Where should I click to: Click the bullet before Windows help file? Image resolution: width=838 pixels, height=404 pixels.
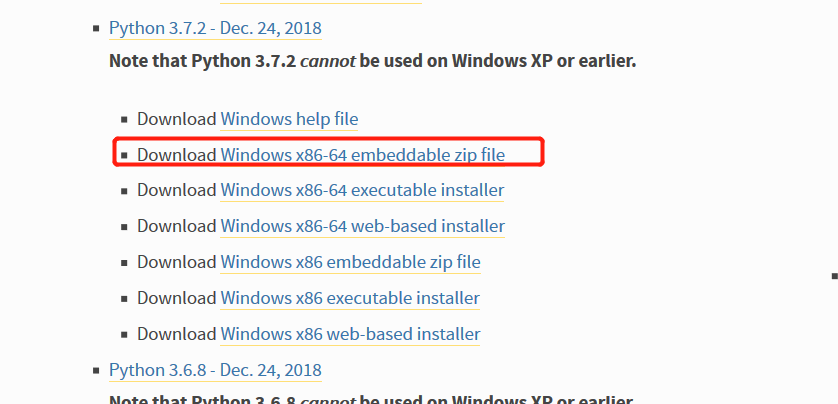pyautogui.click(x=124, y=120)
